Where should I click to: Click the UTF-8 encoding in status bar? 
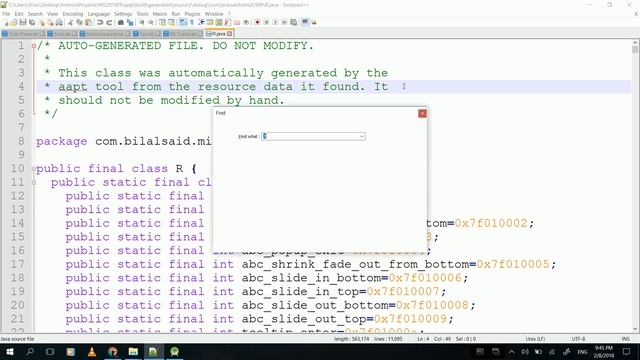click(x=578, y=339)
